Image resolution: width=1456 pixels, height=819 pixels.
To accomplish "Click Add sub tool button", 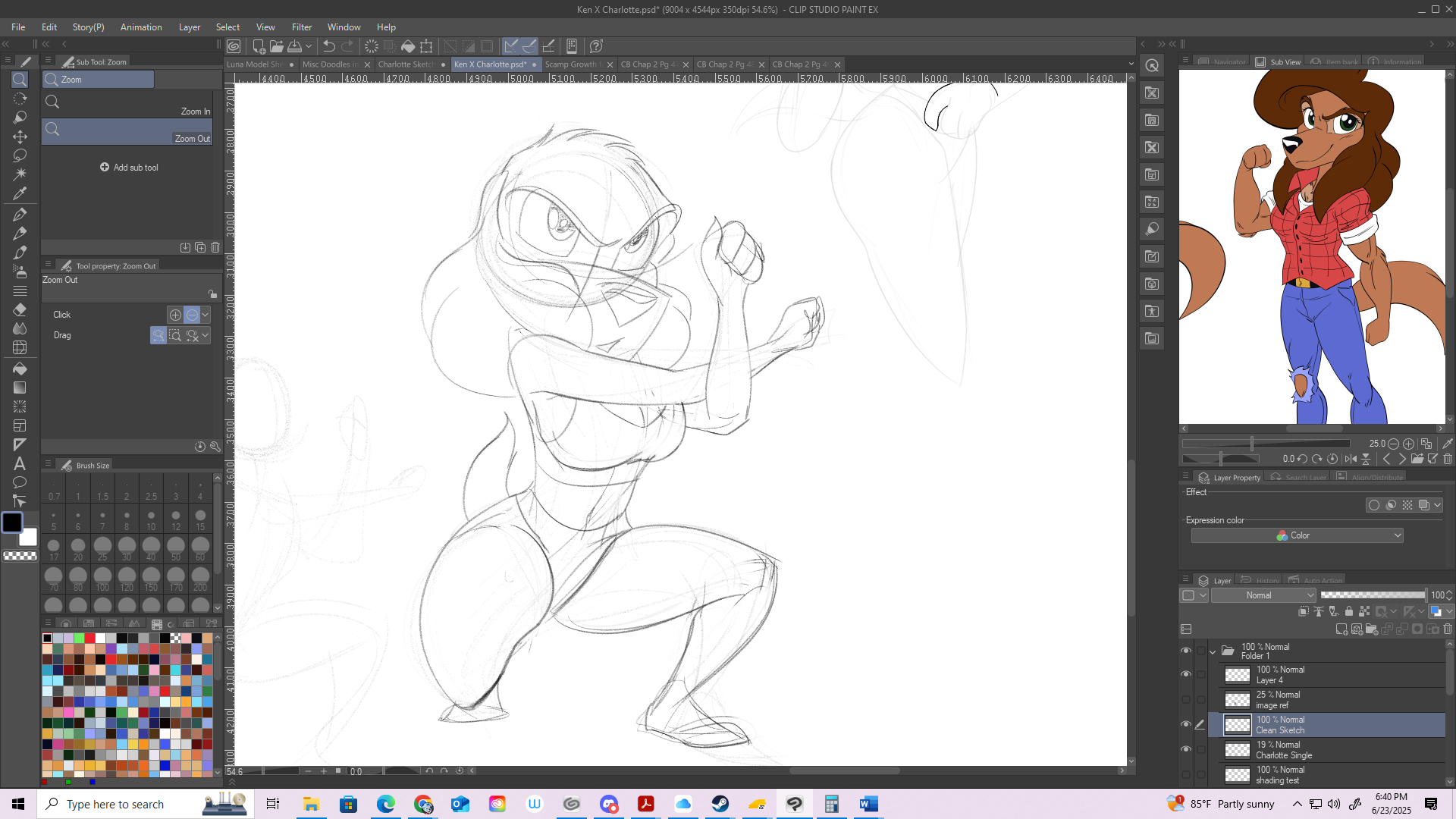I will click(x=129, y=168).
